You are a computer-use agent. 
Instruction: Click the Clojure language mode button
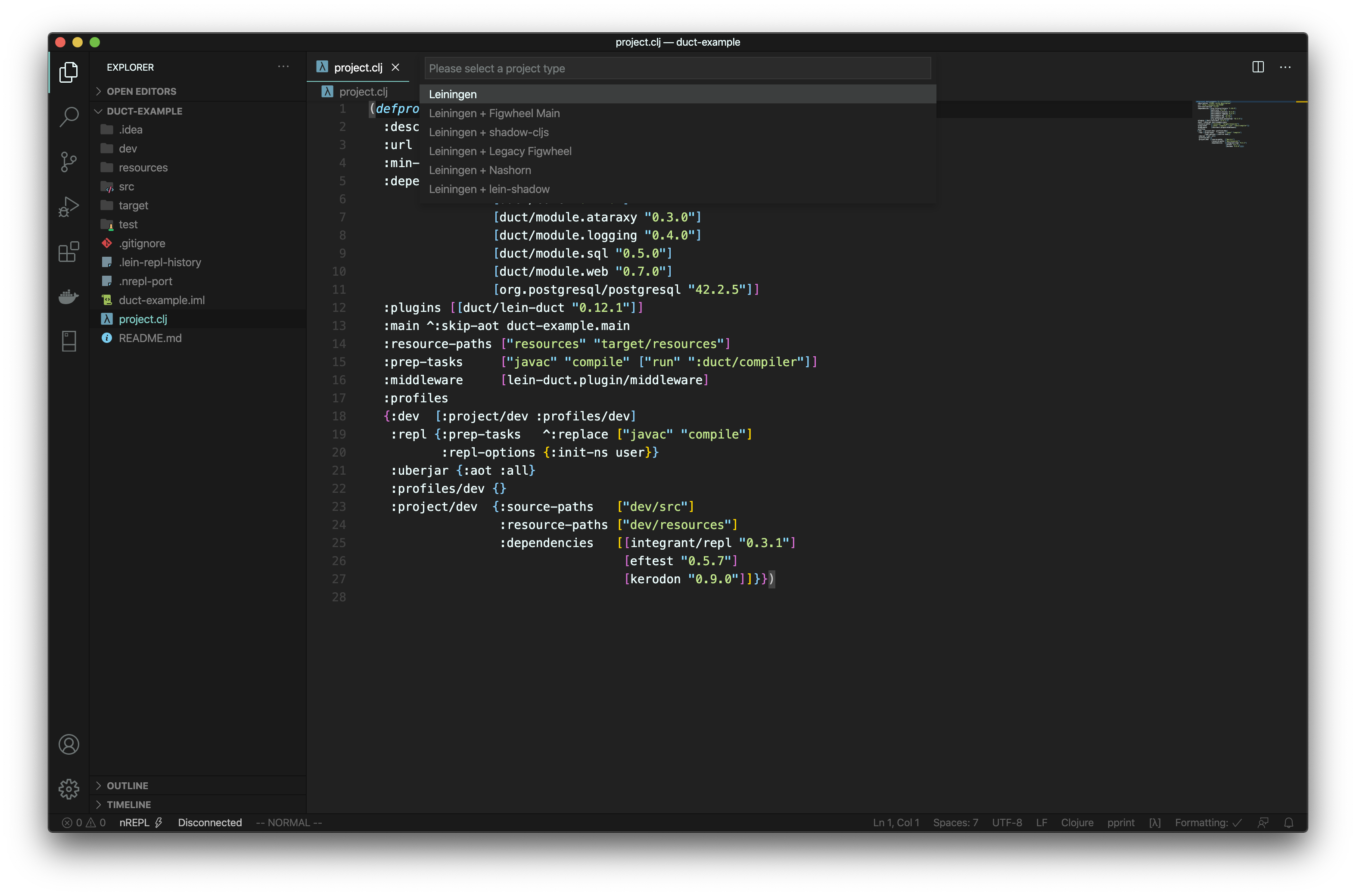(1076, 822)
